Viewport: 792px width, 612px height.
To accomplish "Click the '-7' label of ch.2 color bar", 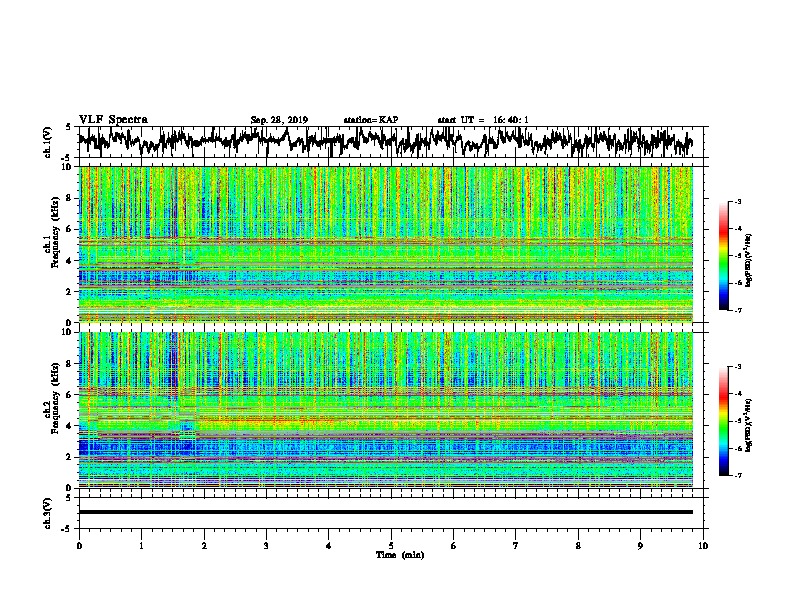I will 737,475.
